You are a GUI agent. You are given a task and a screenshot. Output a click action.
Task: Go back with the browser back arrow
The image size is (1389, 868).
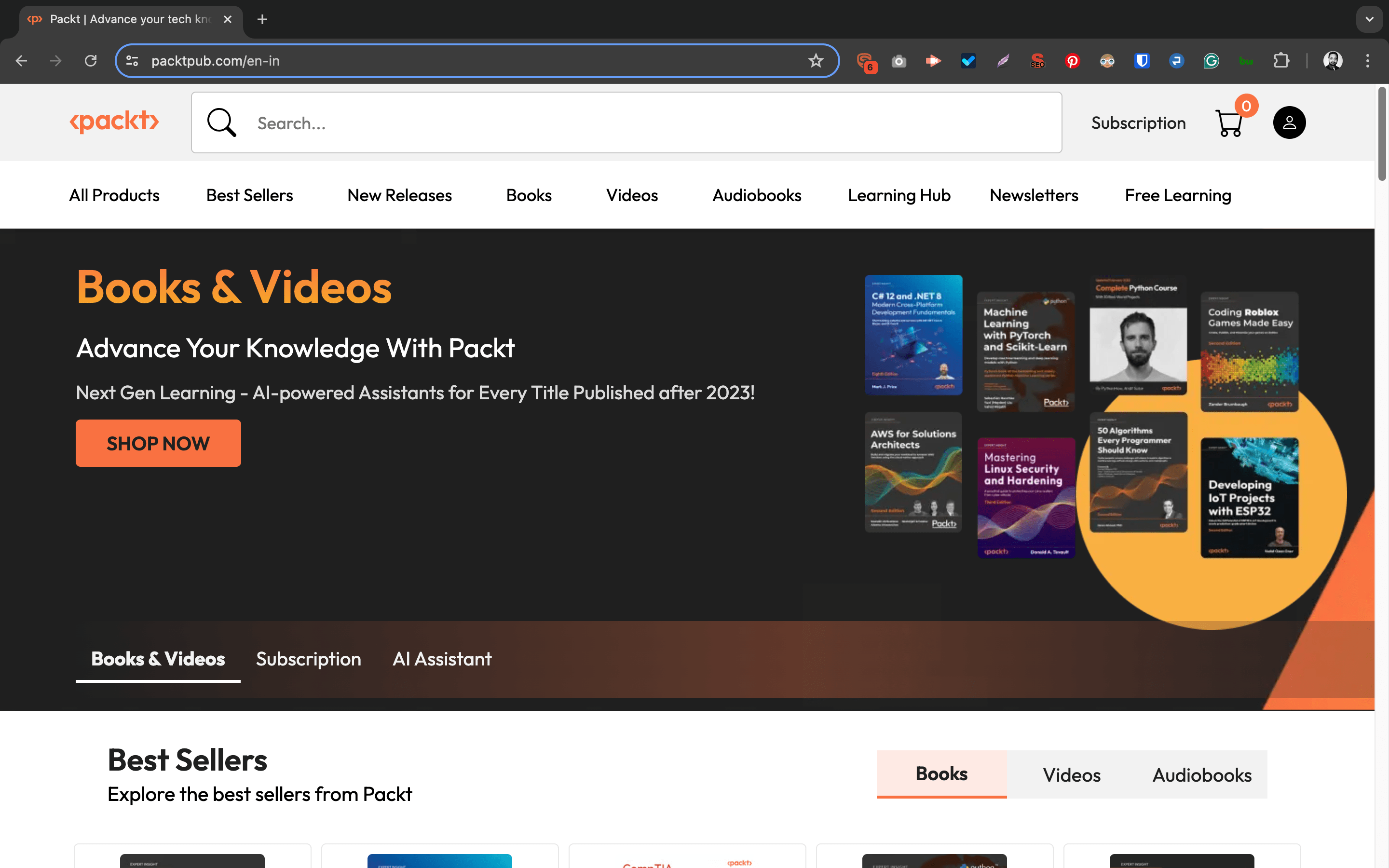click(x=21, y=61)
